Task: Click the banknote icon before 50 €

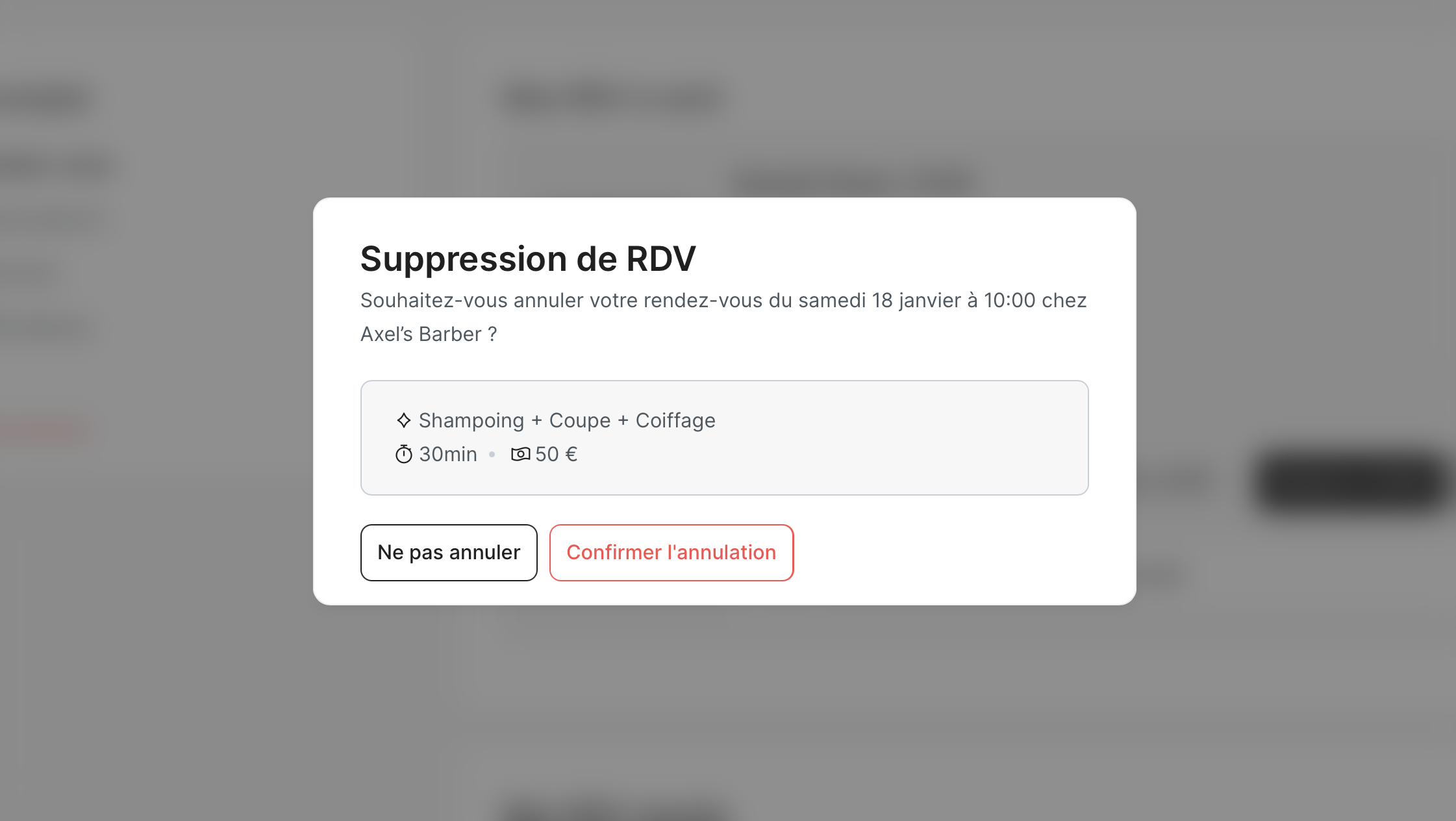Action: pyautogui.click(x=520, y=454)
